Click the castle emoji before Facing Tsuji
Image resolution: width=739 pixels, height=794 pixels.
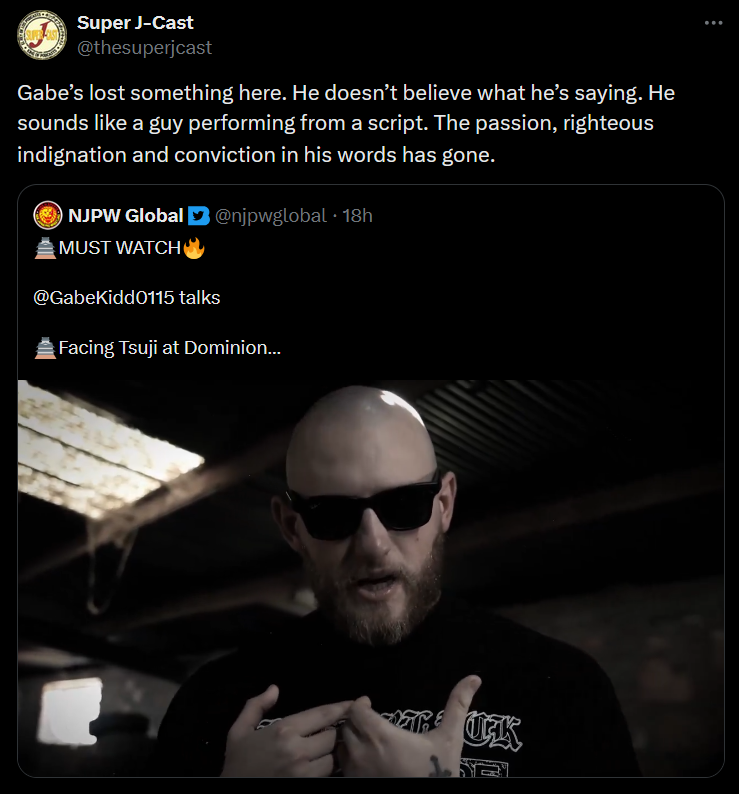tap(45, 348)
